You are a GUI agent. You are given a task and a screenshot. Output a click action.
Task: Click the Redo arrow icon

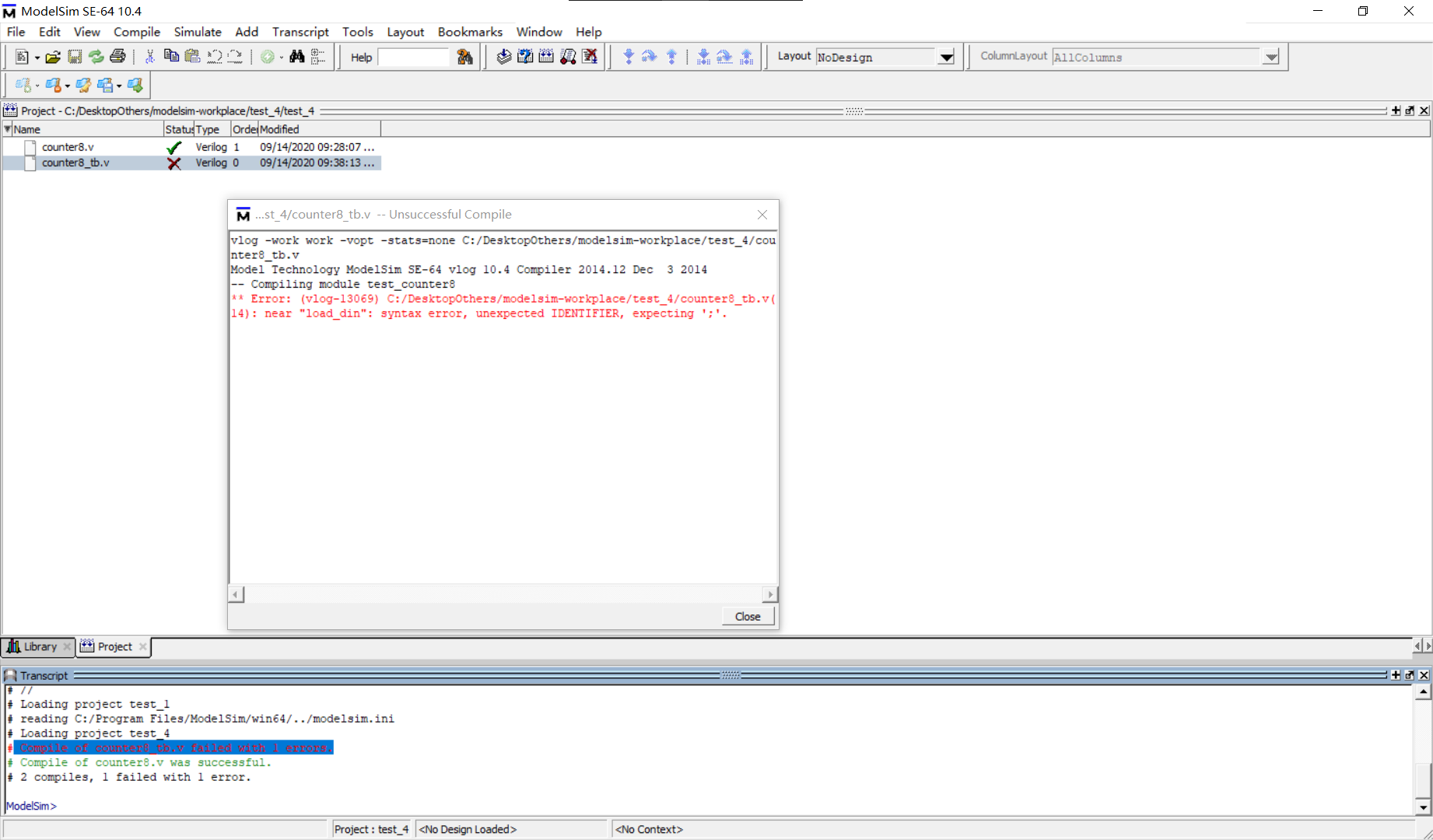pyautogui.click(x=235, y=57)
